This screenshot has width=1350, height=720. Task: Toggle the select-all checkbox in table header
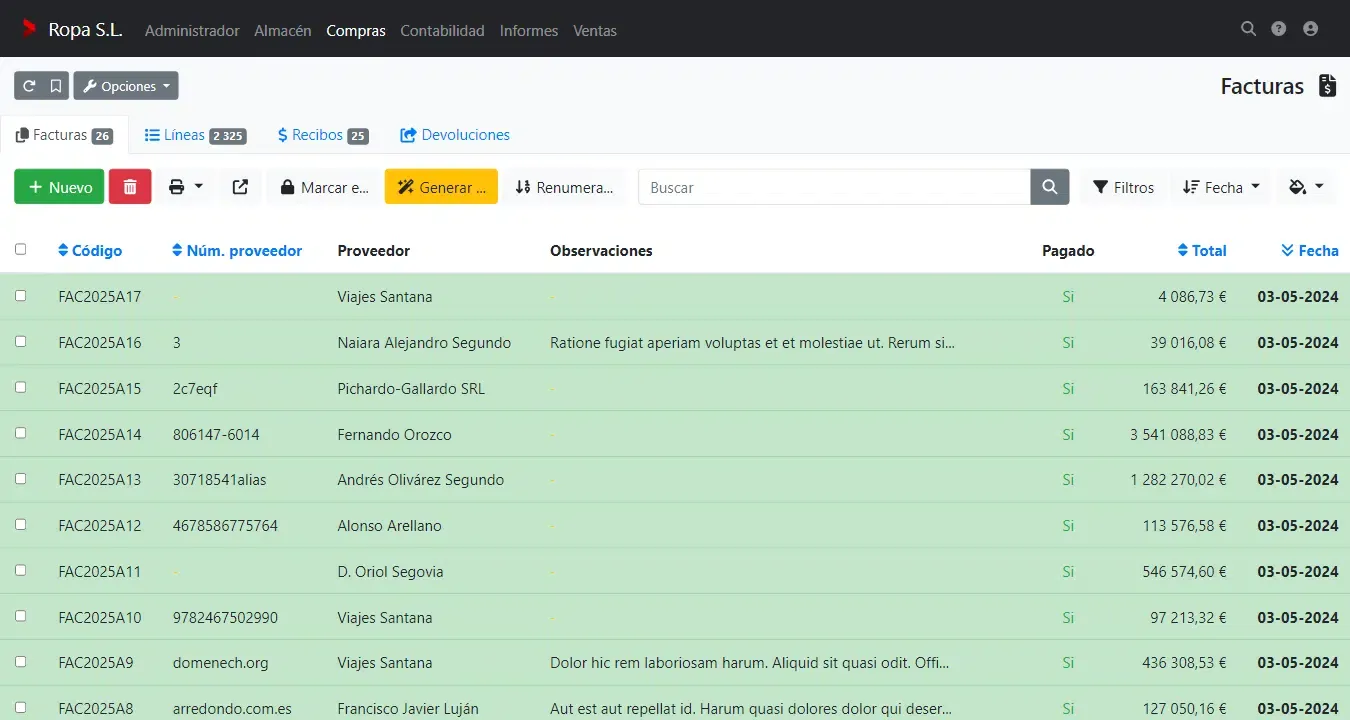tap(21, 250)
